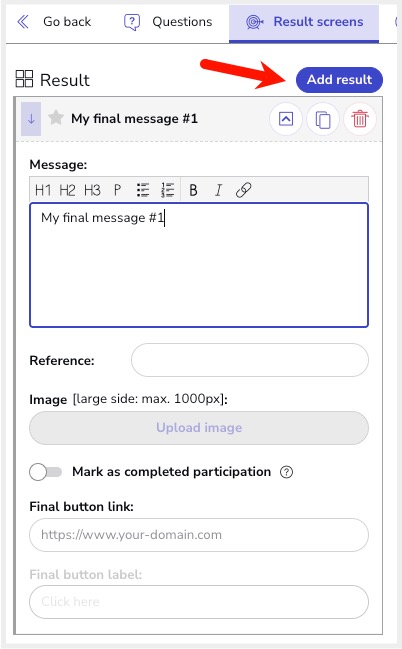Collapse the result panel with chevron icon
The image size is (402, 649).
point(286,119)
